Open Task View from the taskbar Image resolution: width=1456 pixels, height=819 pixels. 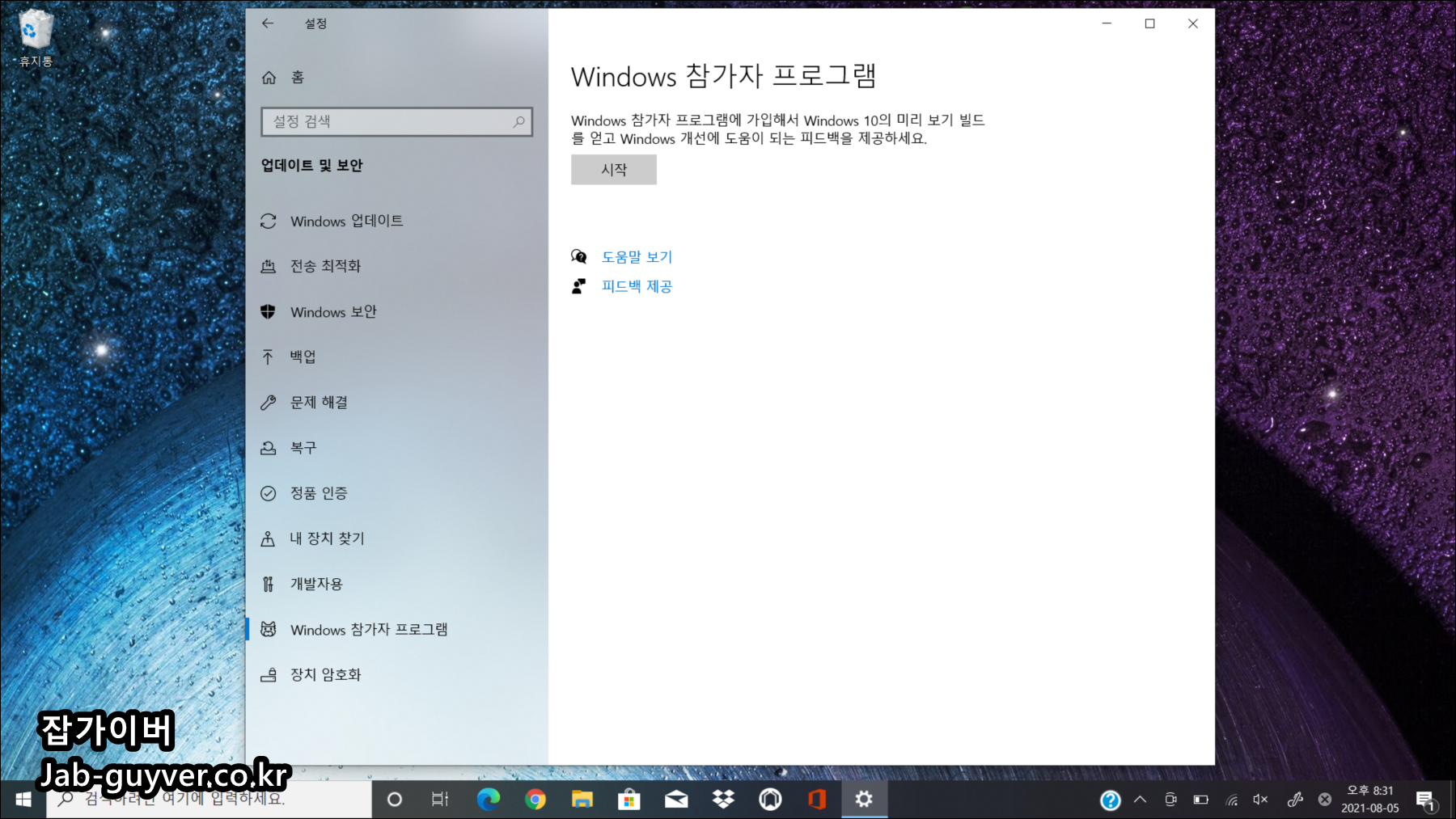coord(440,800)
